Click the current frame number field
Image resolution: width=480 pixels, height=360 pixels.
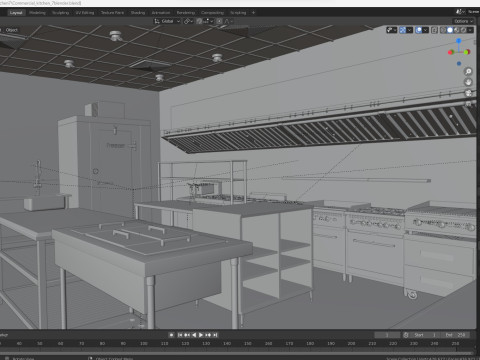point(387,335)
